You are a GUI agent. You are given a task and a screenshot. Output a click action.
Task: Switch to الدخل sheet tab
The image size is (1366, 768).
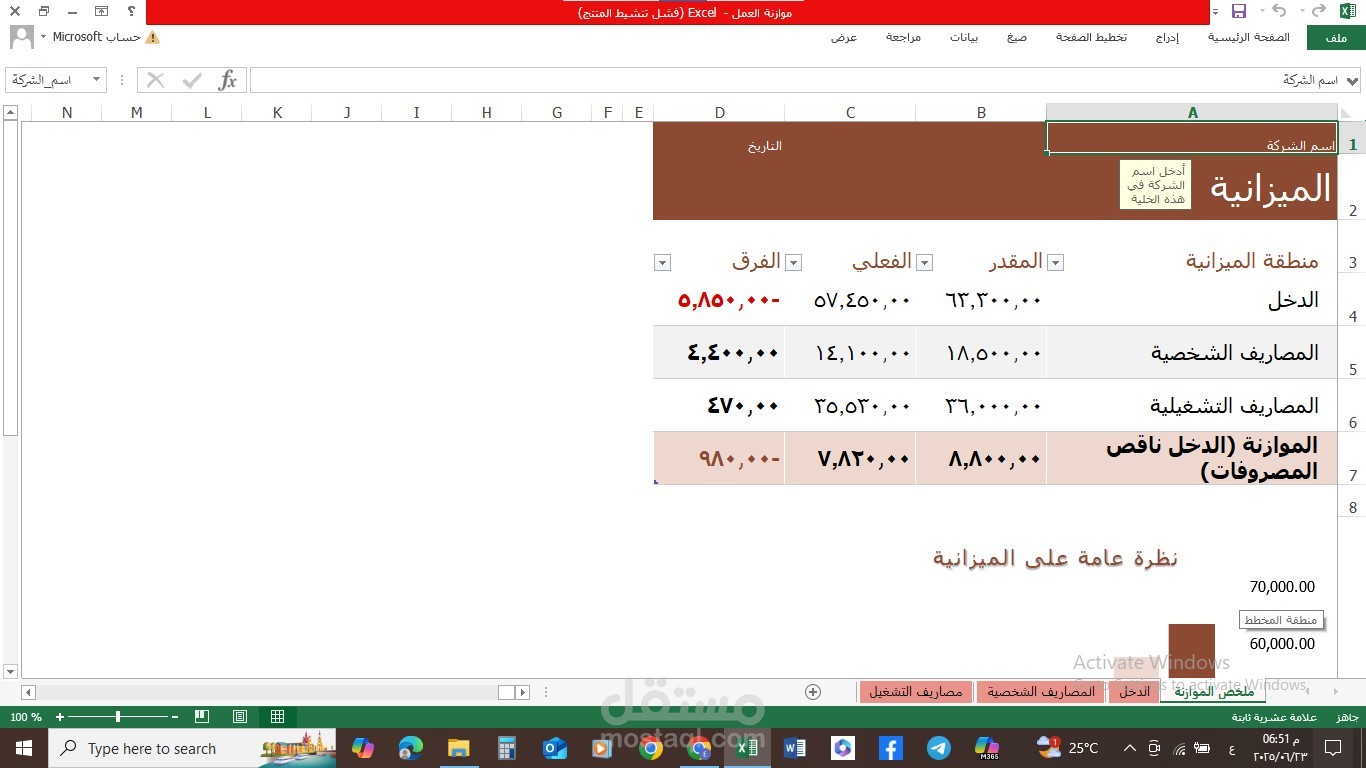[1134, 692]
